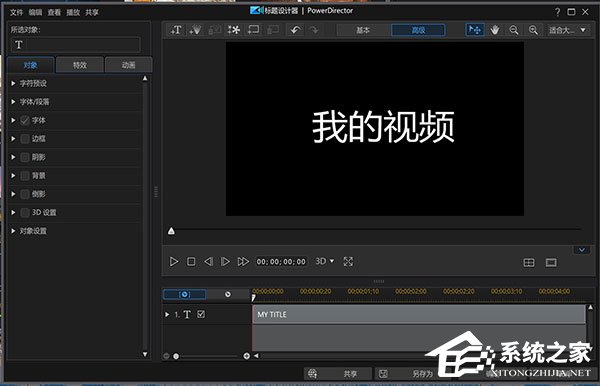Open the 查看 menu
The height and width of the screenshot is (386, 600).
point(54,13)
